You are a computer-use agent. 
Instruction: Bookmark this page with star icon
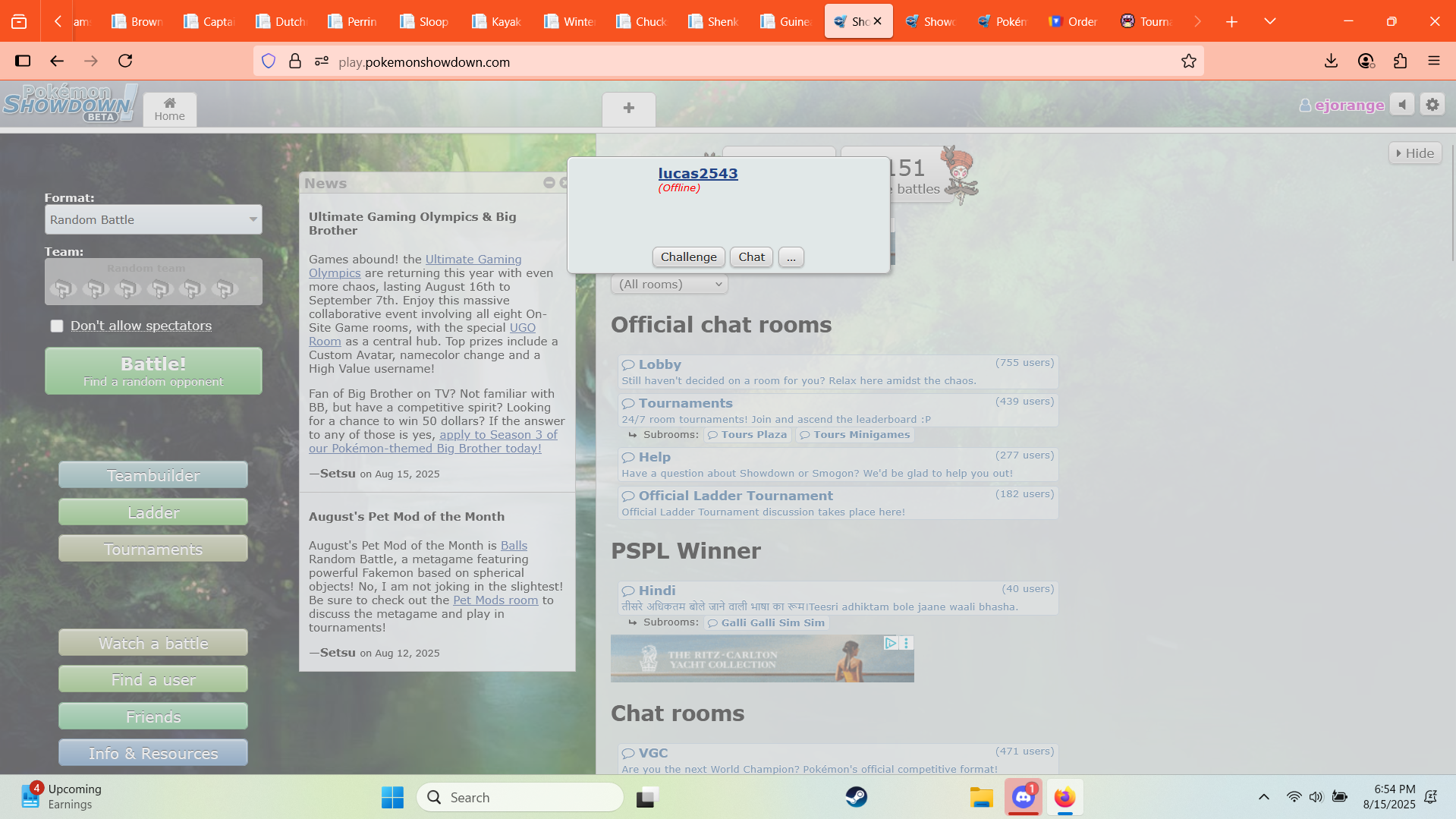(x=1189, y=61)
